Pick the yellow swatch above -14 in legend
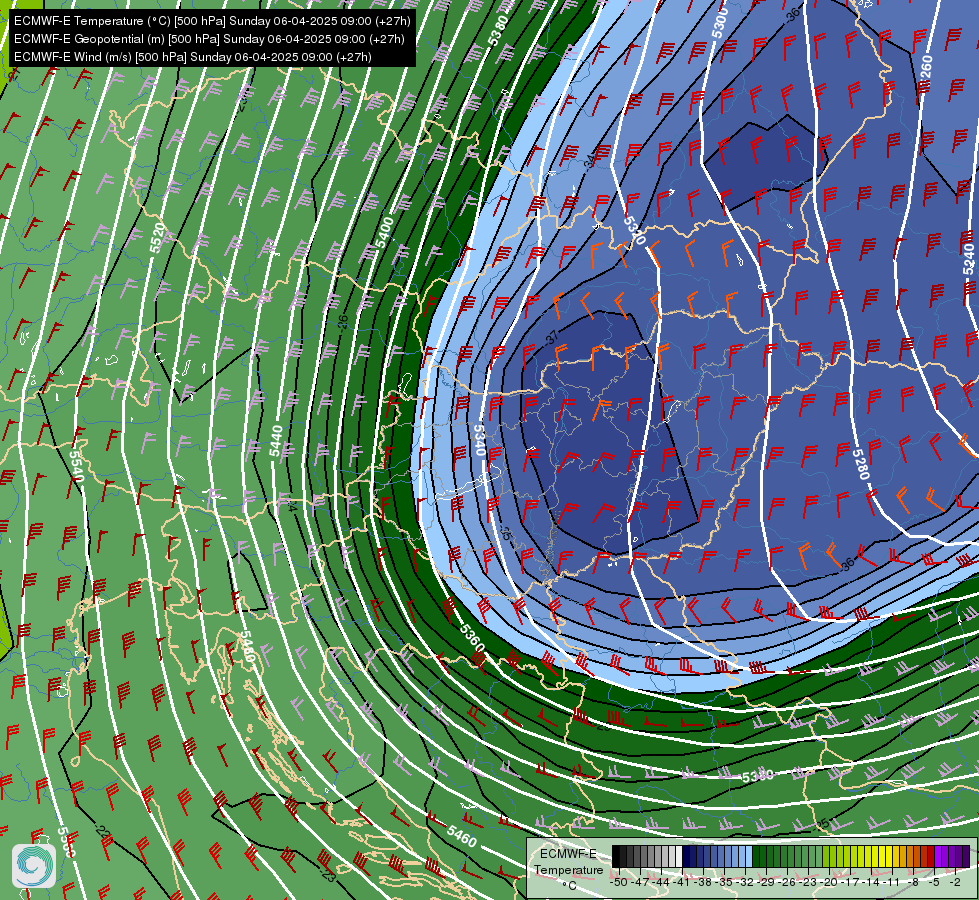Viewport: 979px width, 900px height. (875, 856)
